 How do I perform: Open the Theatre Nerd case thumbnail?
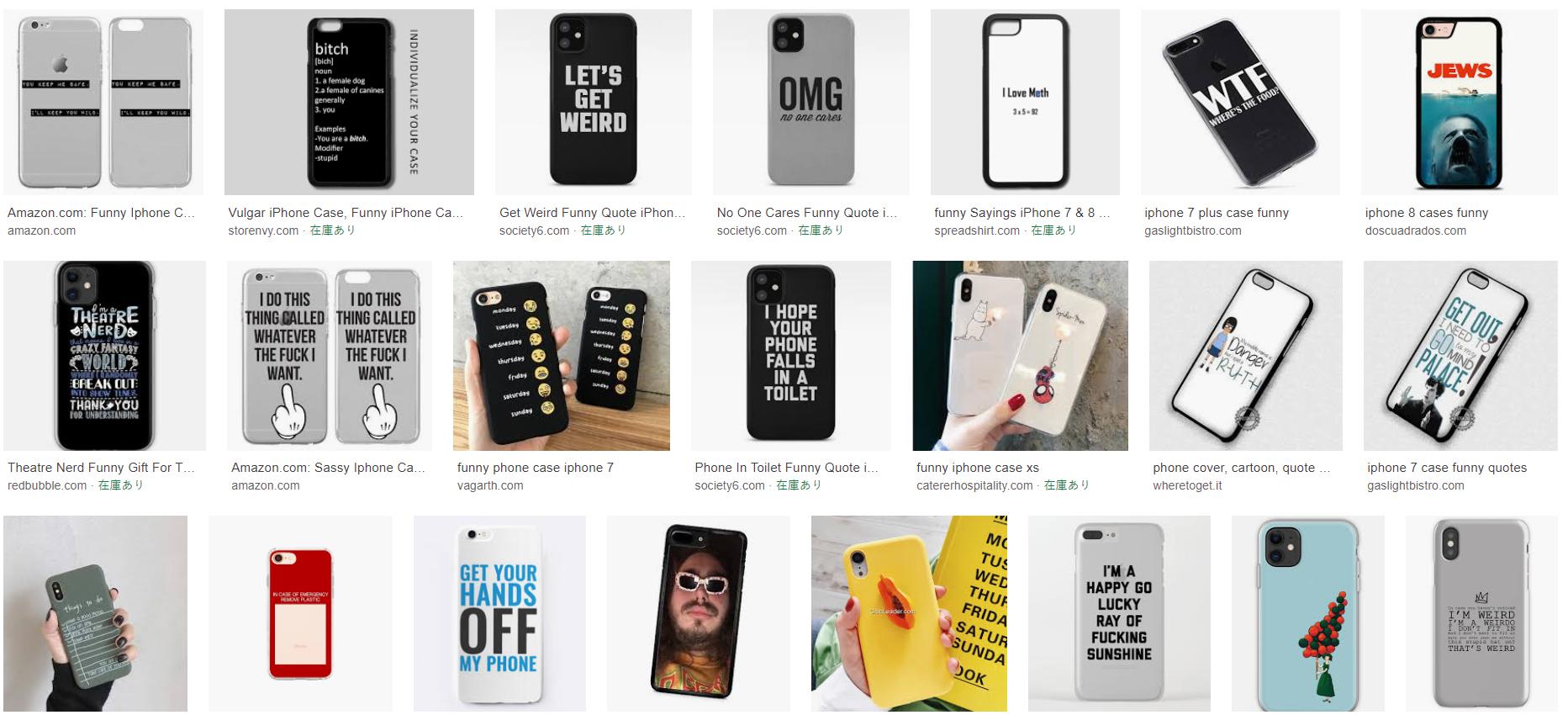pos(104,356)
